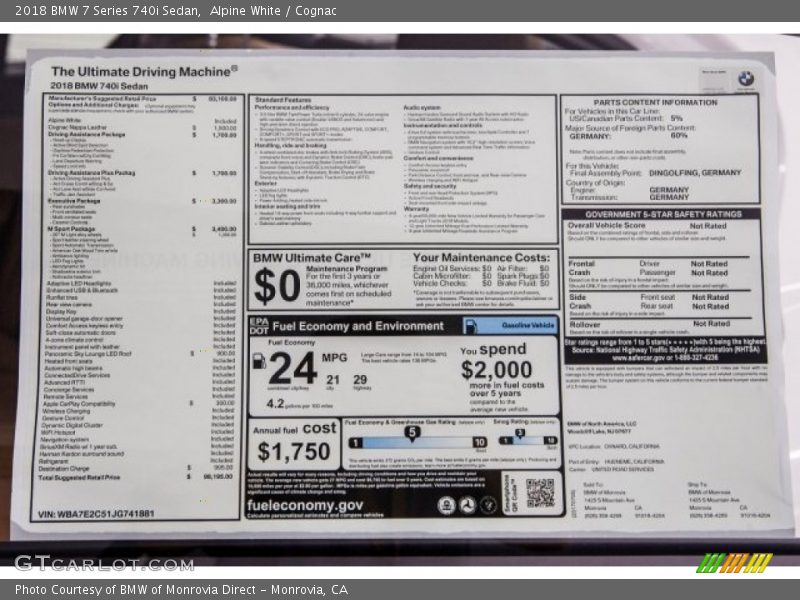Image resolution: width=800 pixels, height=600 pixels.
Task: Click the large '24' combined MPG figure
Action: click(293, 368)
